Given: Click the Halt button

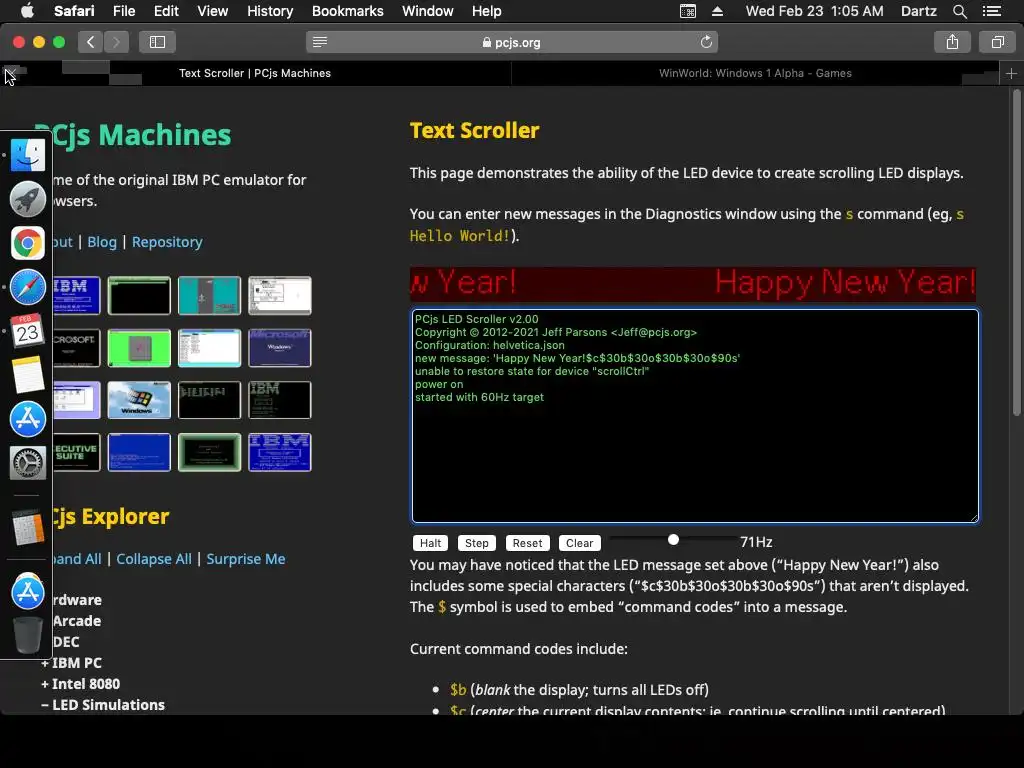Looking at the screenshot, I should [x=430, y=543].
